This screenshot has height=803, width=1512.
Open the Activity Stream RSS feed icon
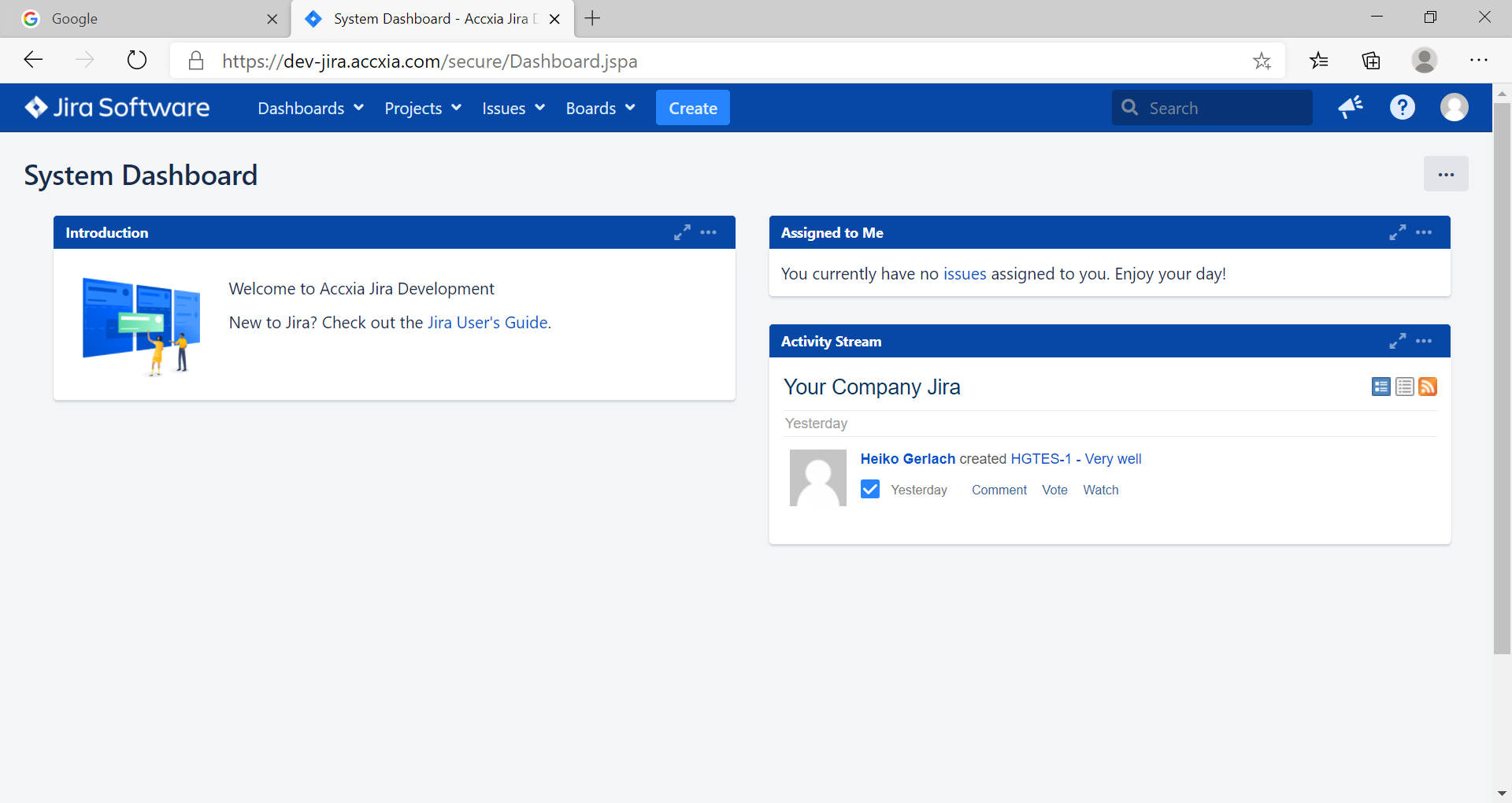click(1428, 387)
